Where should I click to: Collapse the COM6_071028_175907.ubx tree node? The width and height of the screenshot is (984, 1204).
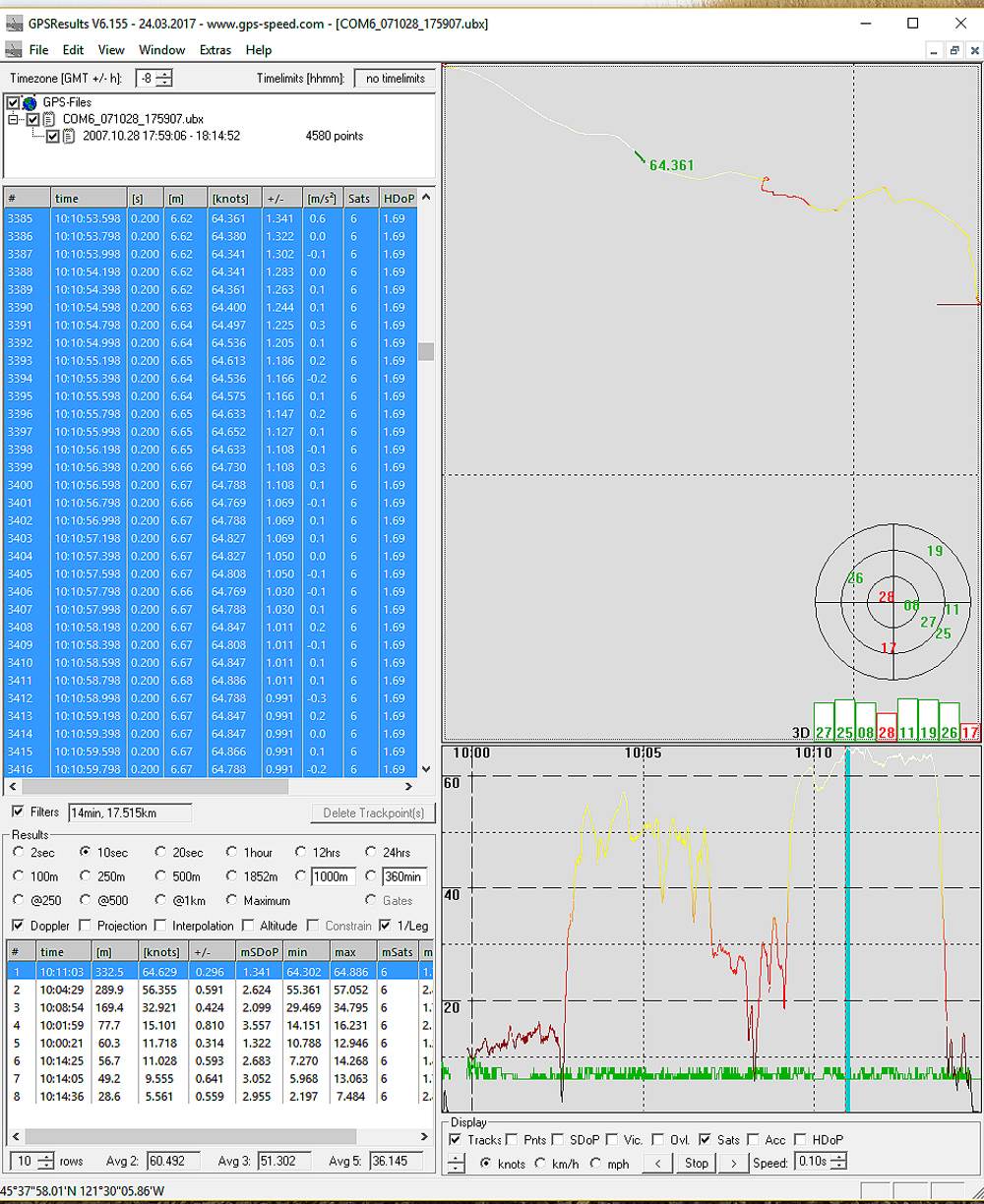coord(14,119)
